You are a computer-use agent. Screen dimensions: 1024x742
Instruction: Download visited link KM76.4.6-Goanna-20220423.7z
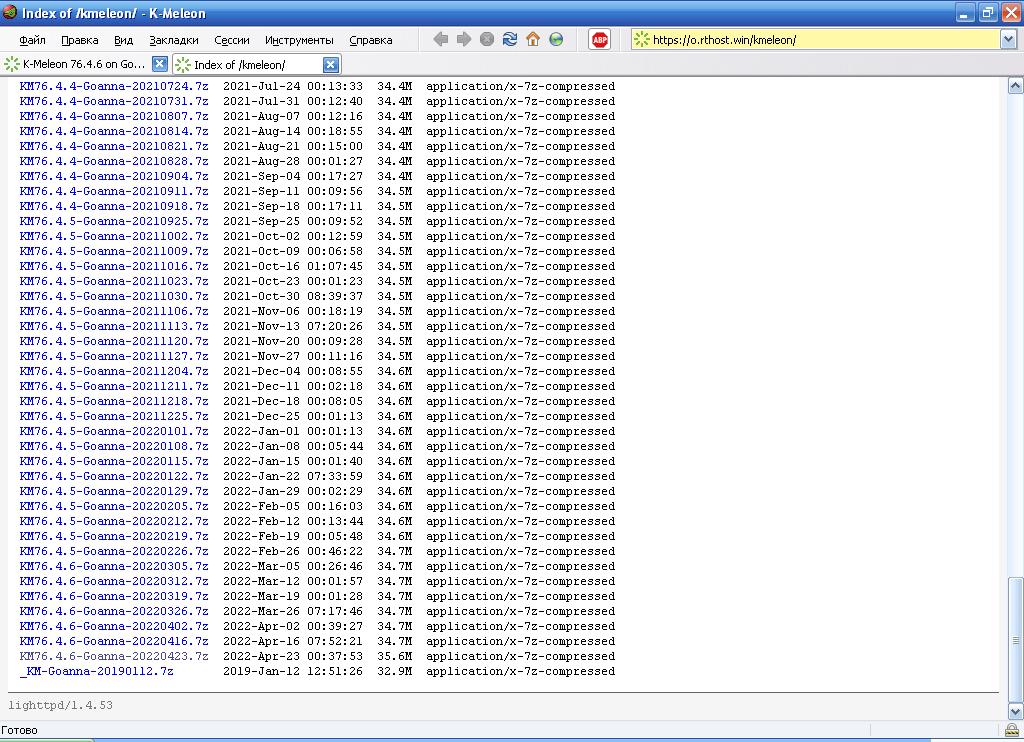(114, 657)
